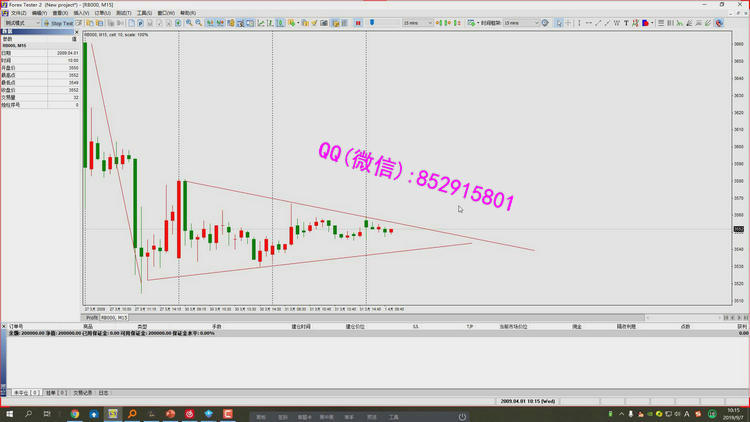Select the RB000, M15 chart tab
Image resolution: width=750 pixels, height=422 pixels.
coord(114,317)
